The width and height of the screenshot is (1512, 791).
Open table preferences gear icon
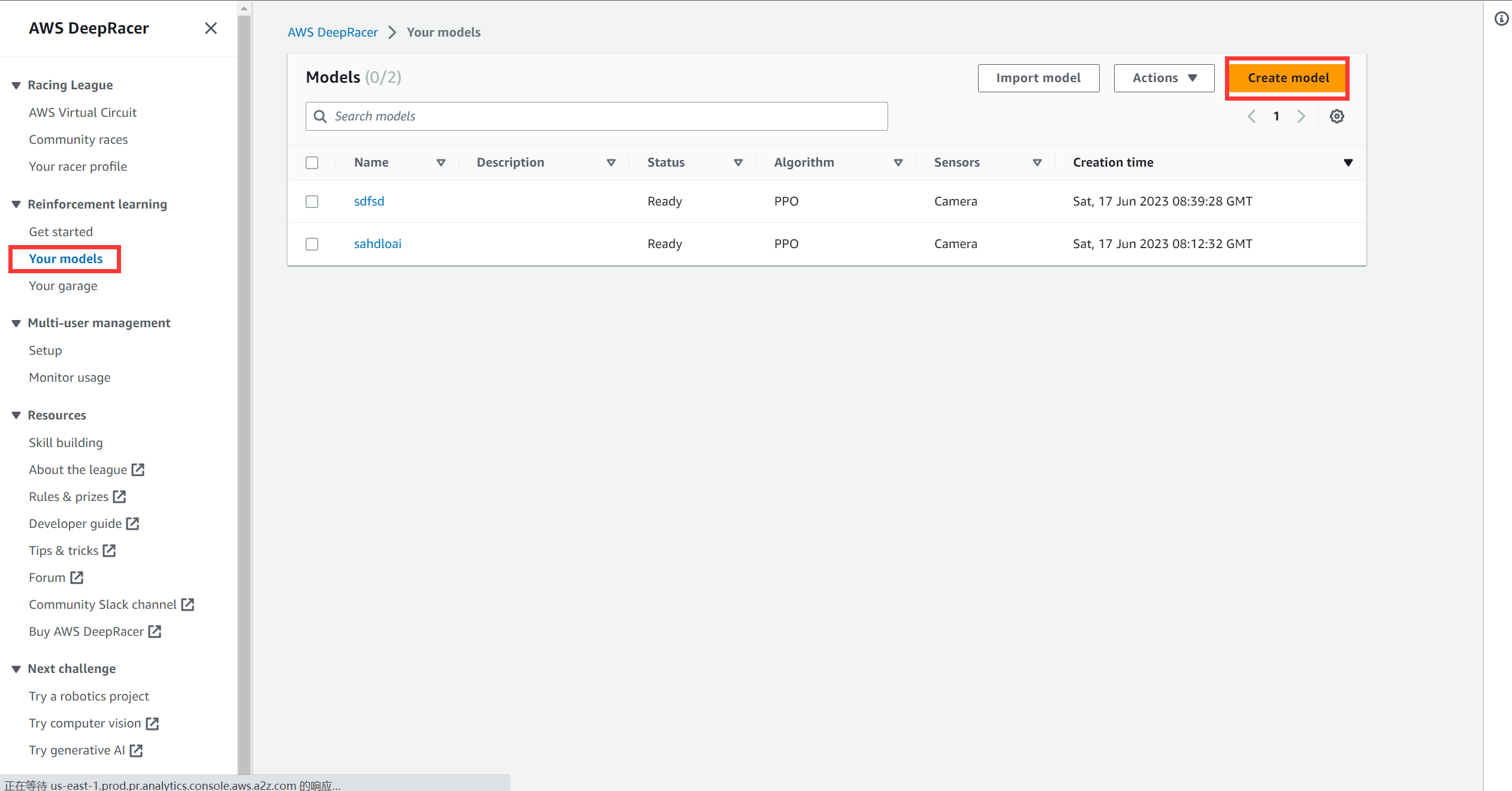(x=1336, y=116)
